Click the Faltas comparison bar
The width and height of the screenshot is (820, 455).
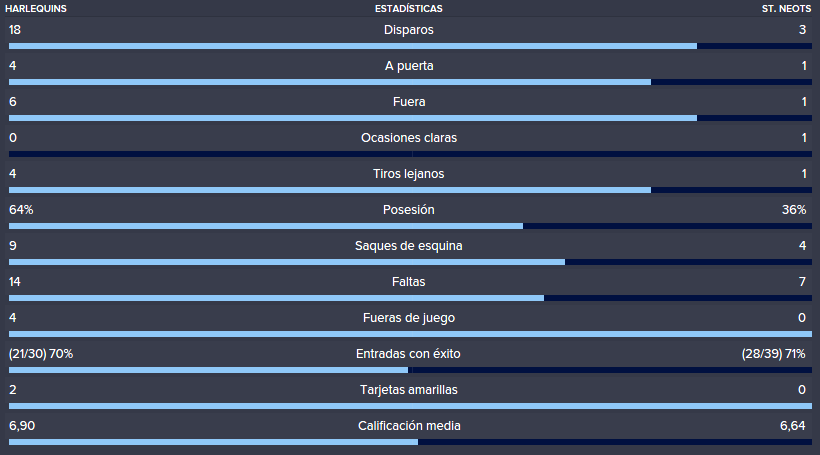coord(410,298)
